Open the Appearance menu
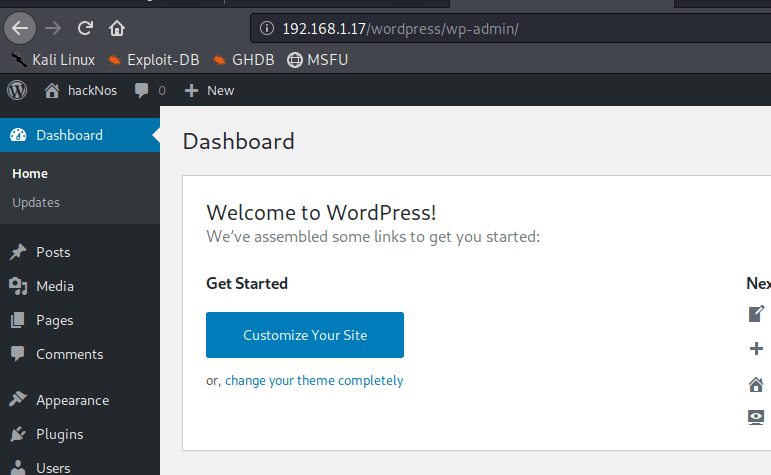The width and height of the screenshot is (771, 475). pos(80,400)
